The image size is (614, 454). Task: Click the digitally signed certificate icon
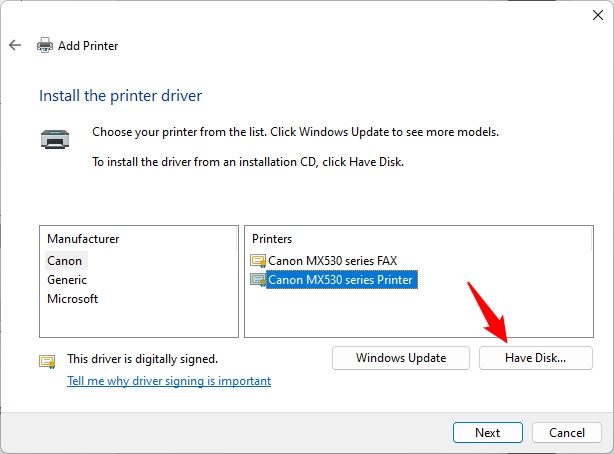[47, 361]
